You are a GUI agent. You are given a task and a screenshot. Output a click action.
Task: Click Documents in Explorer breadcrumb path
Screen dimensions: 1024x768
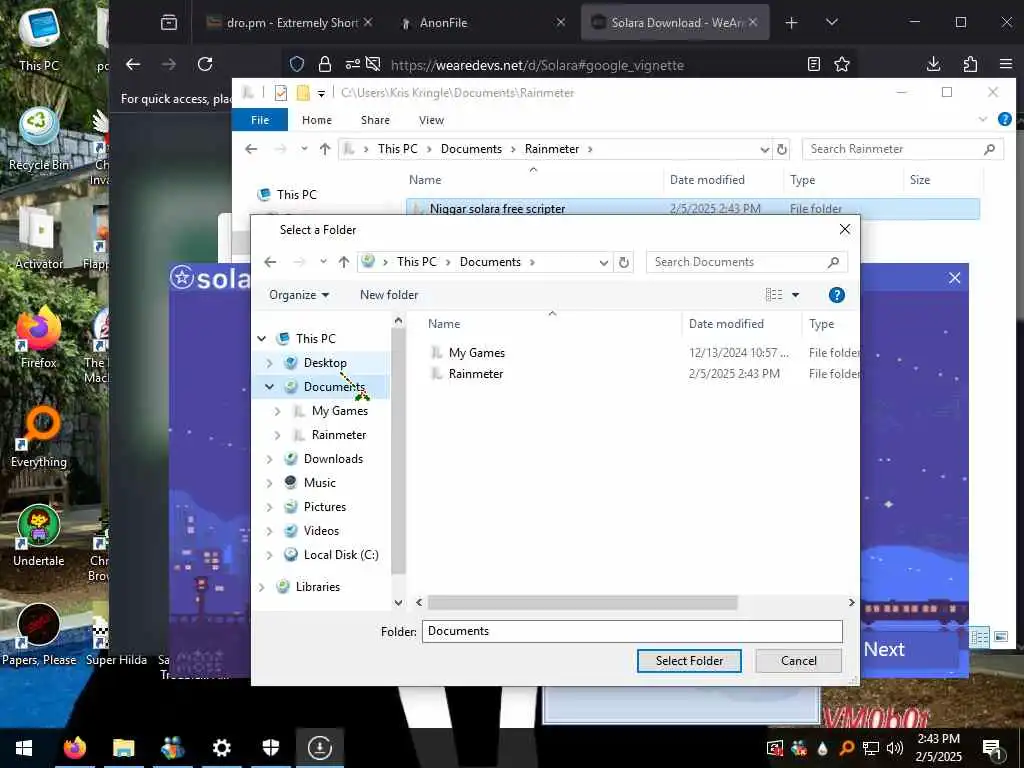(471, 149)
